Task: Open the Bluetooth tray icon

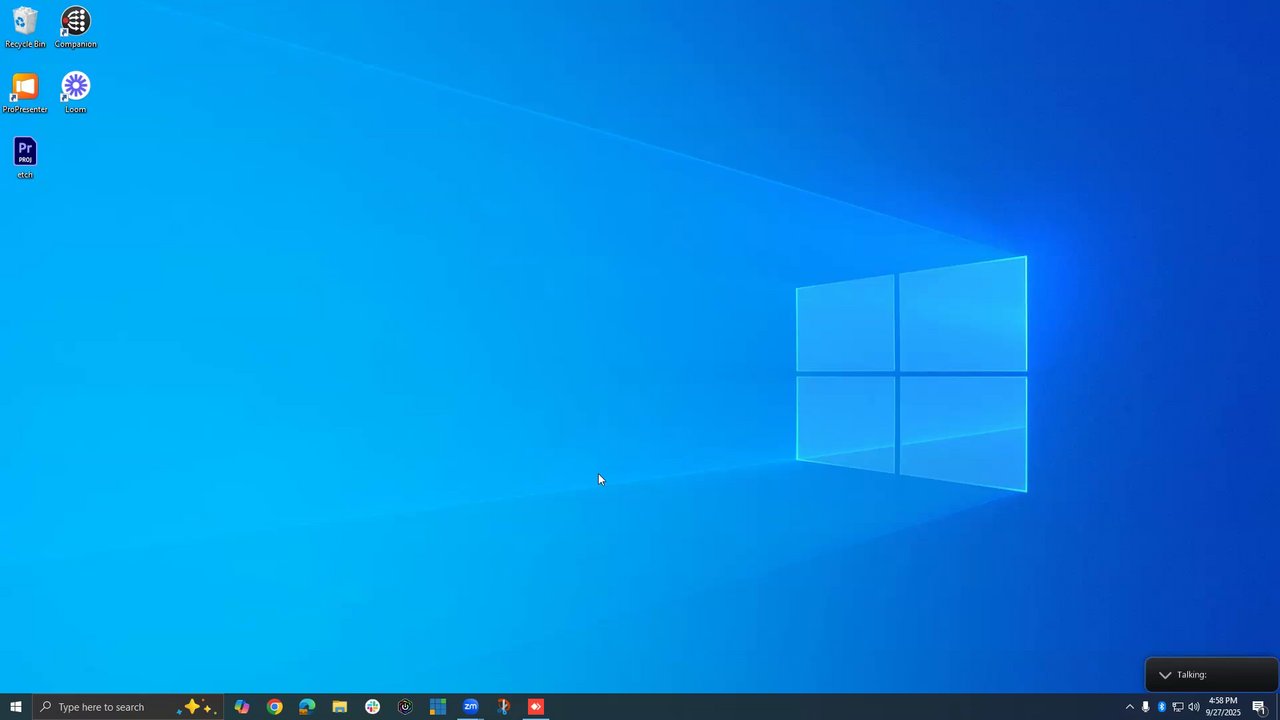Action: pos(1162,707)
